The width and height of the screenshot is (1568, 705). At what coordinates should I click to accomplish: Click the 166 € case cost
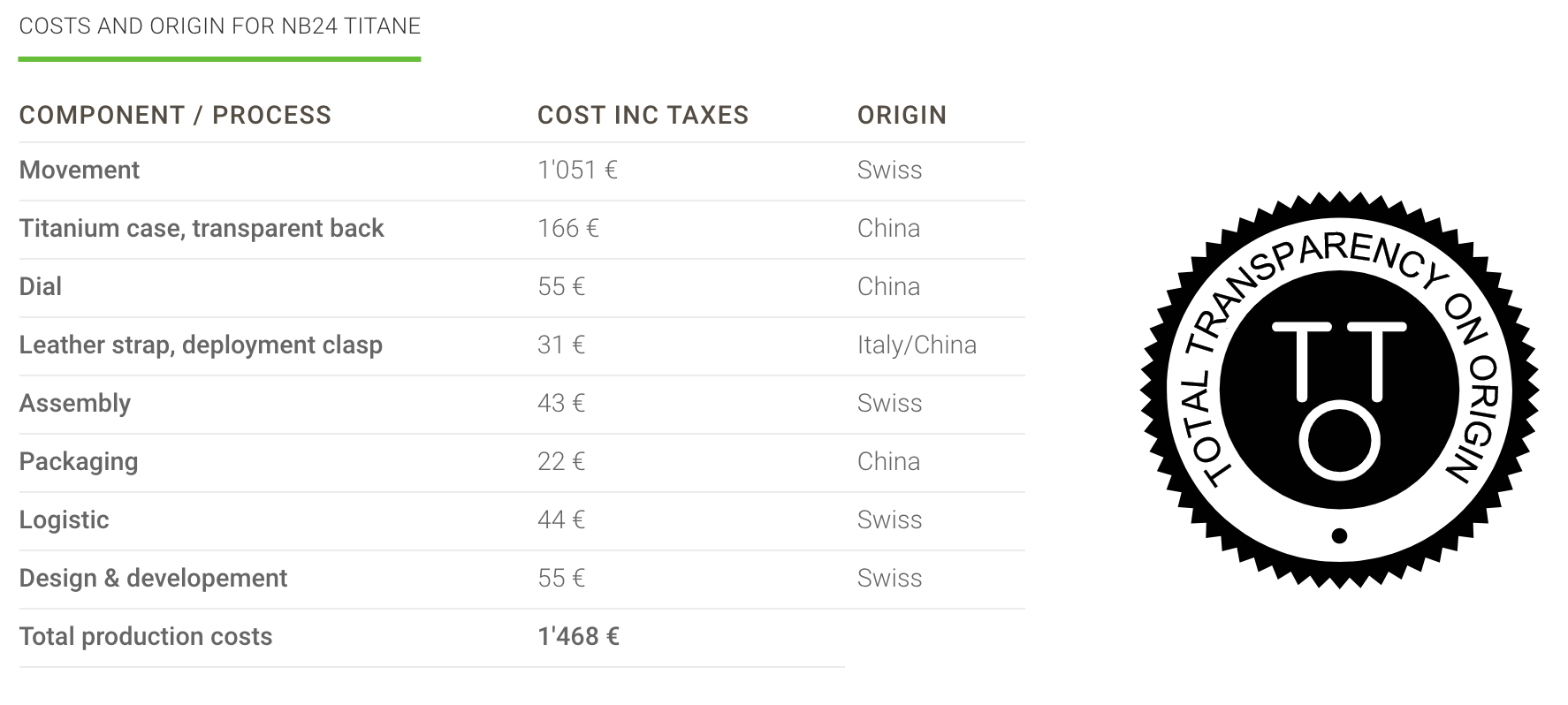click(568, 228)
